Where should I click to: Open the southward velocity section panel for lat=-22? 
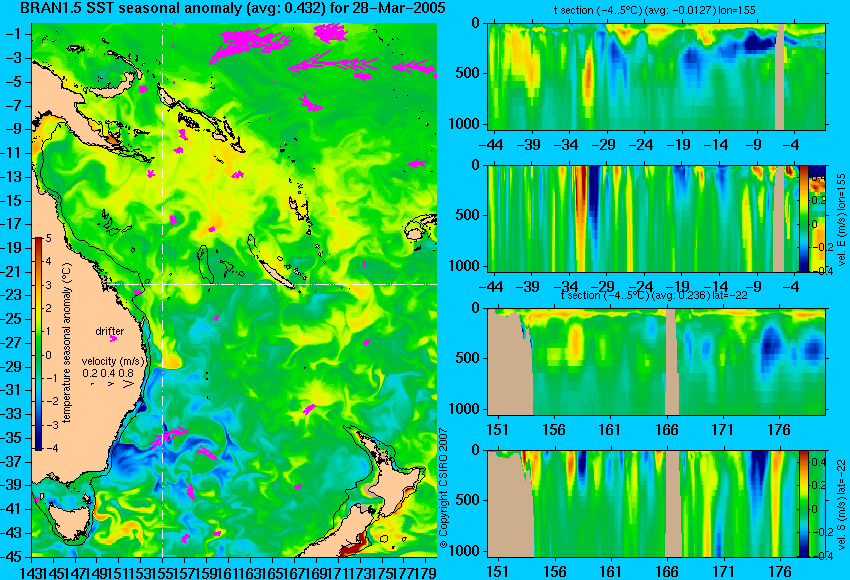[643, 504]
